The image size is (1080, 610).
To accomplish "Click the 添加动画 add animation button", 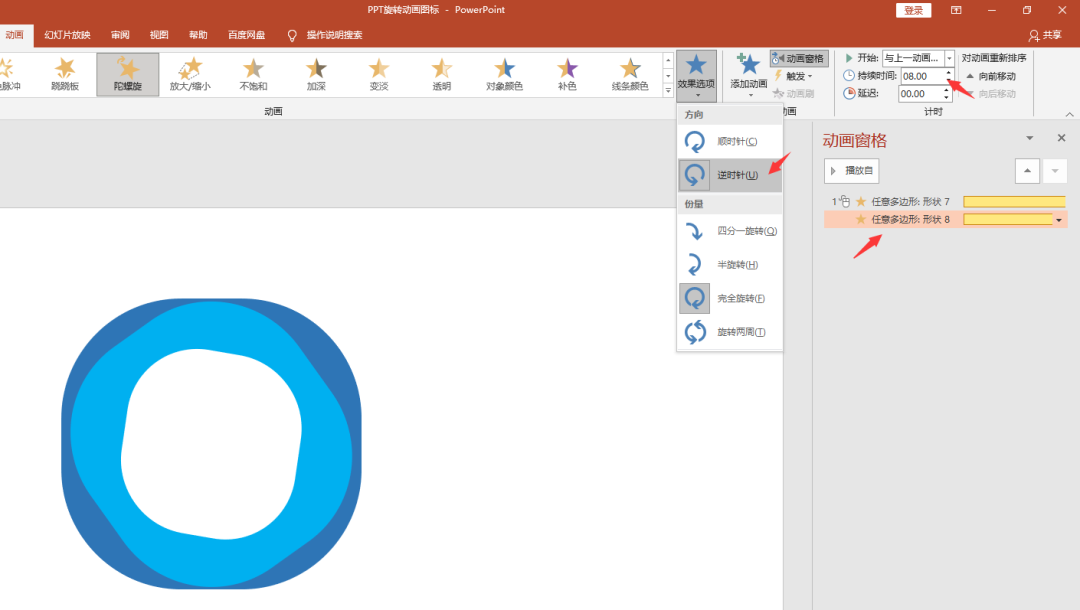I will pyautogui.click(x=748, y=75).
